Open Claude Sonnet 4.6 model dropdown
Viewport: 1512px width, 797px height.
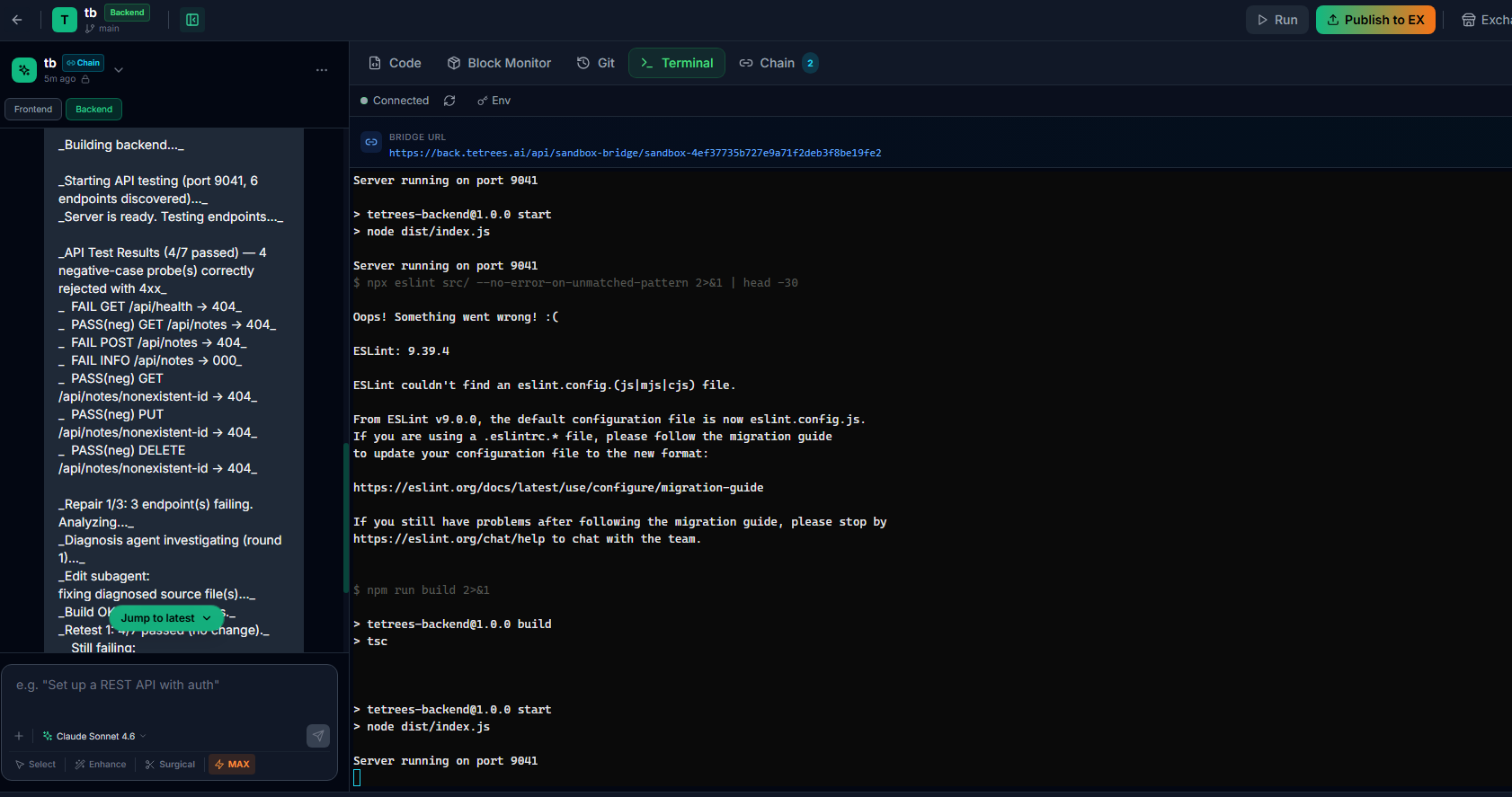click(x=94, y=736)
